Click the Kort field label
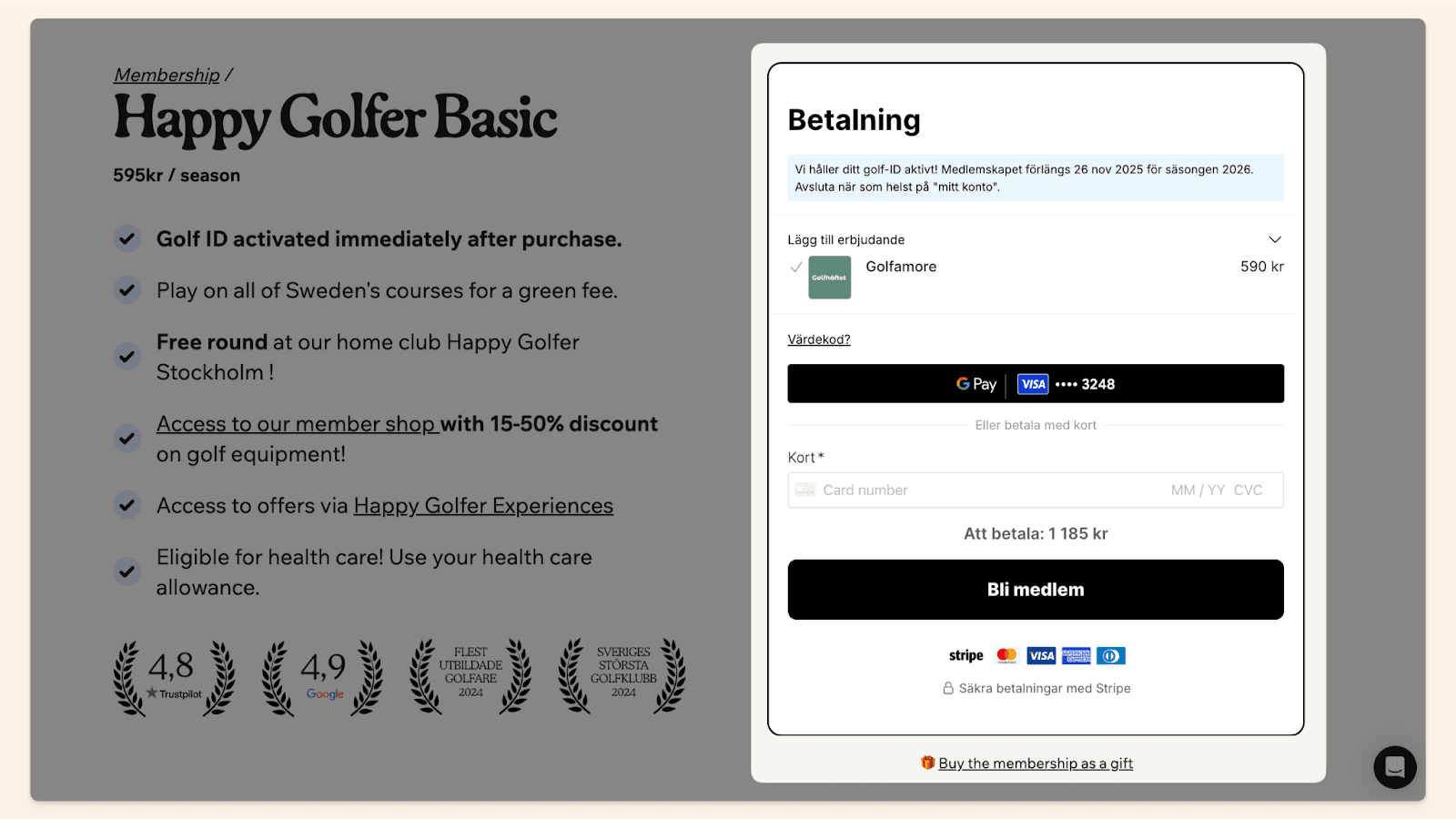The height and width of the screenshot is (819, 1456). click(805, 458)
